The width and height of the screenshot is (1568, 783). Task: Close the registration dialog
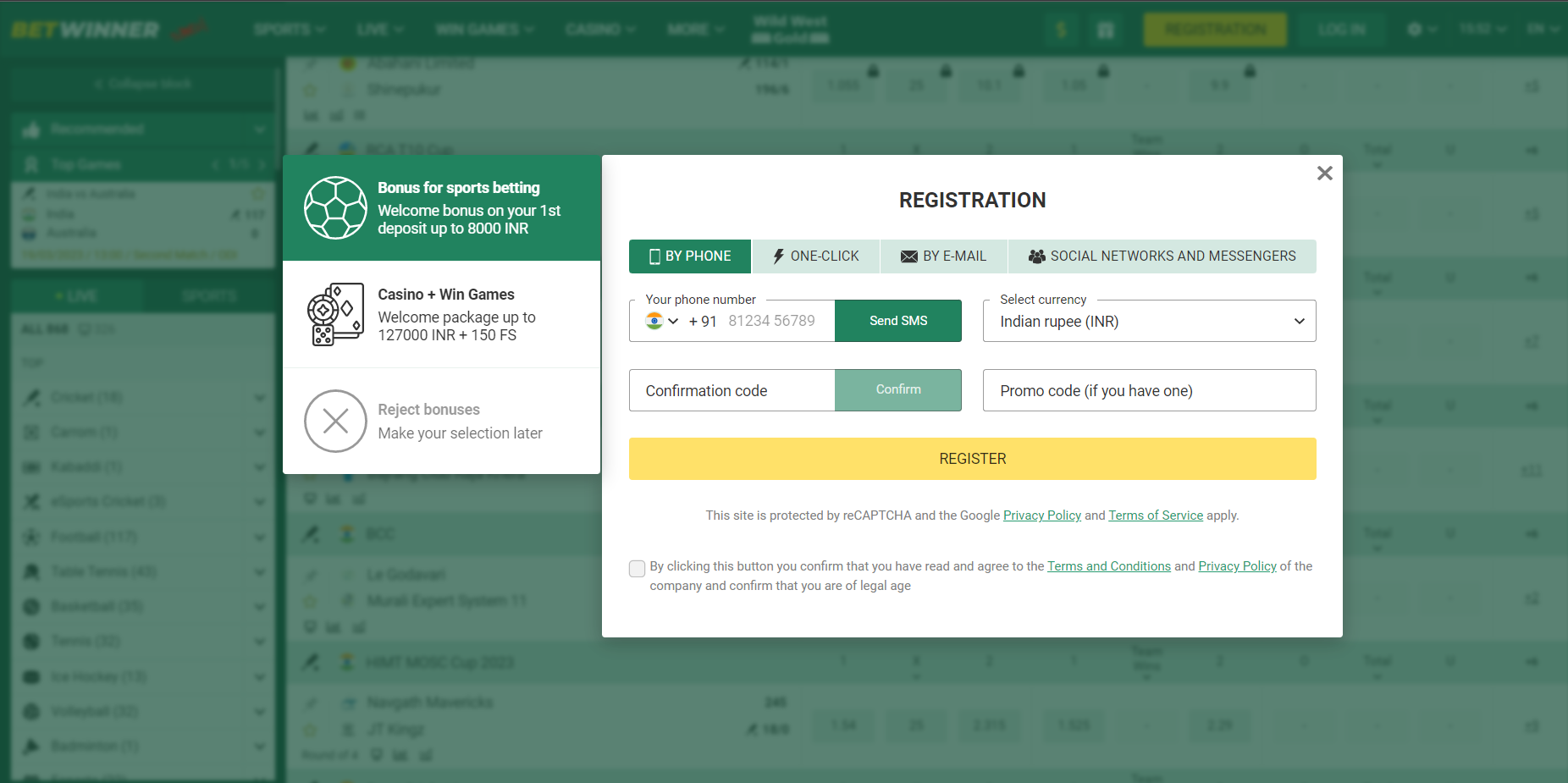point(1325,173)
